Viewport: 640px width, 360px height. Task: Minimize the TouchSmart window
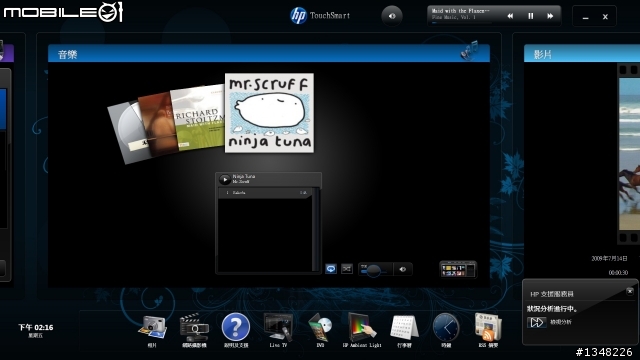585,17
